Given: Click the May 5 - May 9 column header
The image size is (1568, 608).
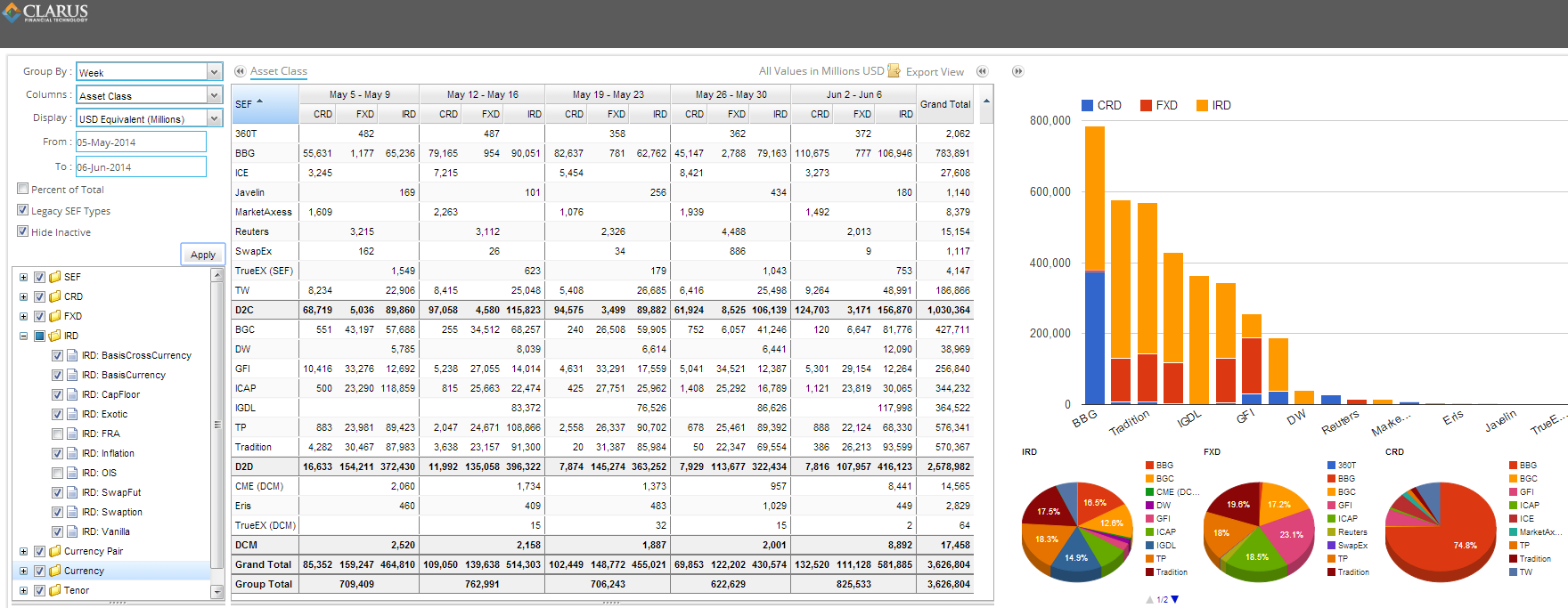Looking at the screenshot, I should (x=360, y=94).
